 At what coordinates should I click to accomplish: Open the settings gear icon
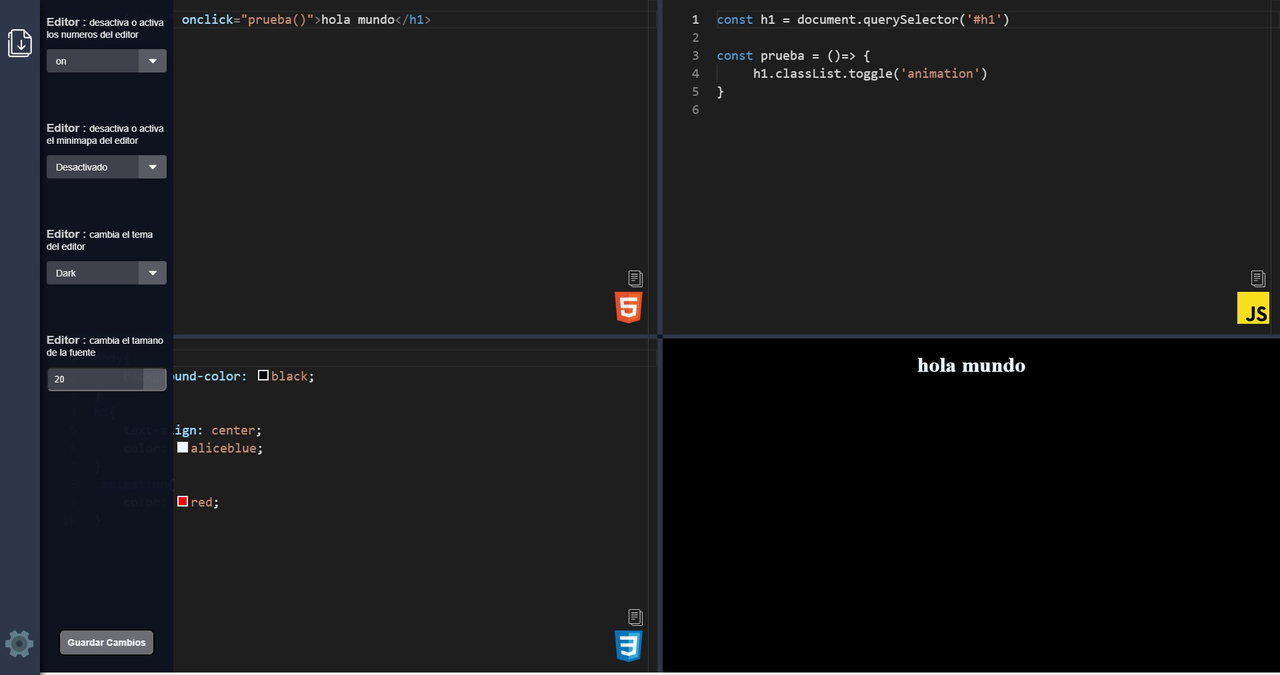(x=20, y=643)
